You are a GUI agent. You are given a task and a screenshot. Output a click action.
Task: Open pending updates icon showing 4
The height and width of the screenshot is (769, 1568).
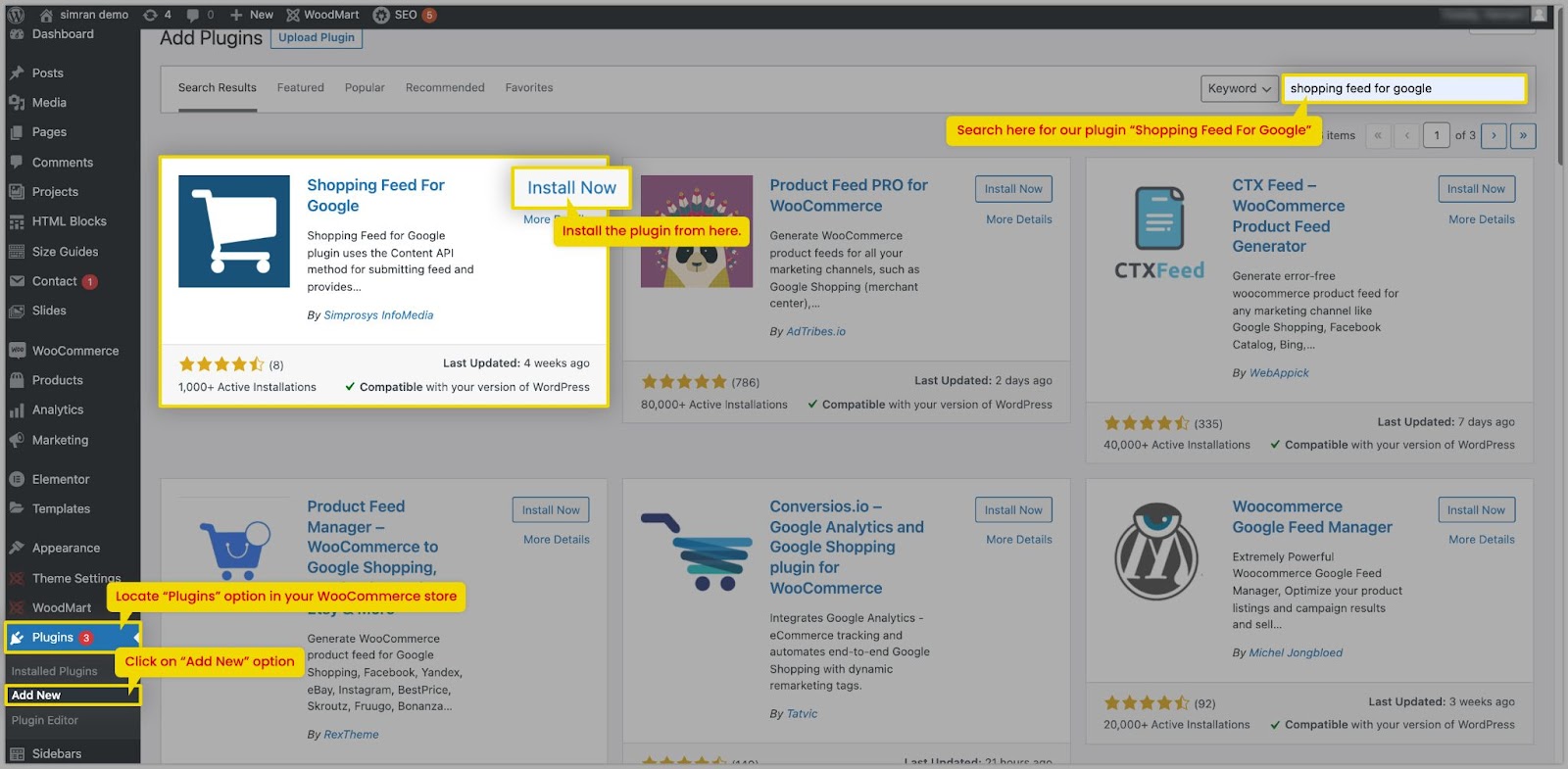[x=150, y=15]
